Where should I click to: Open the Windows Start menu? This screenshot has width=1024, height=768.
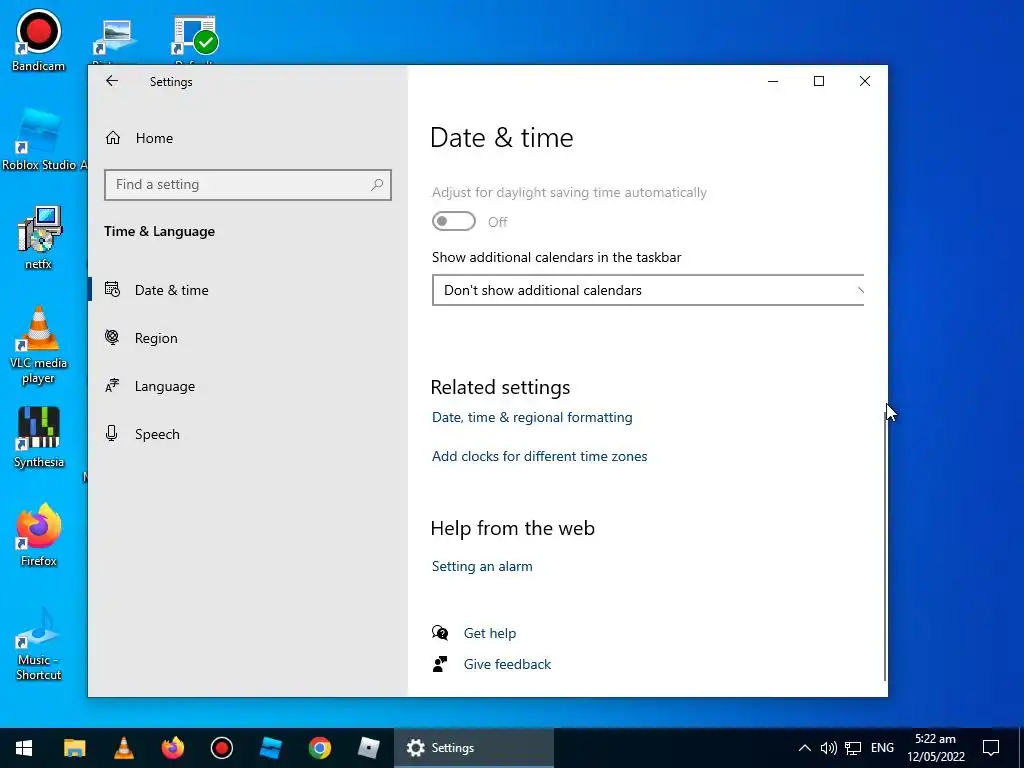click(x=24, y=748)
